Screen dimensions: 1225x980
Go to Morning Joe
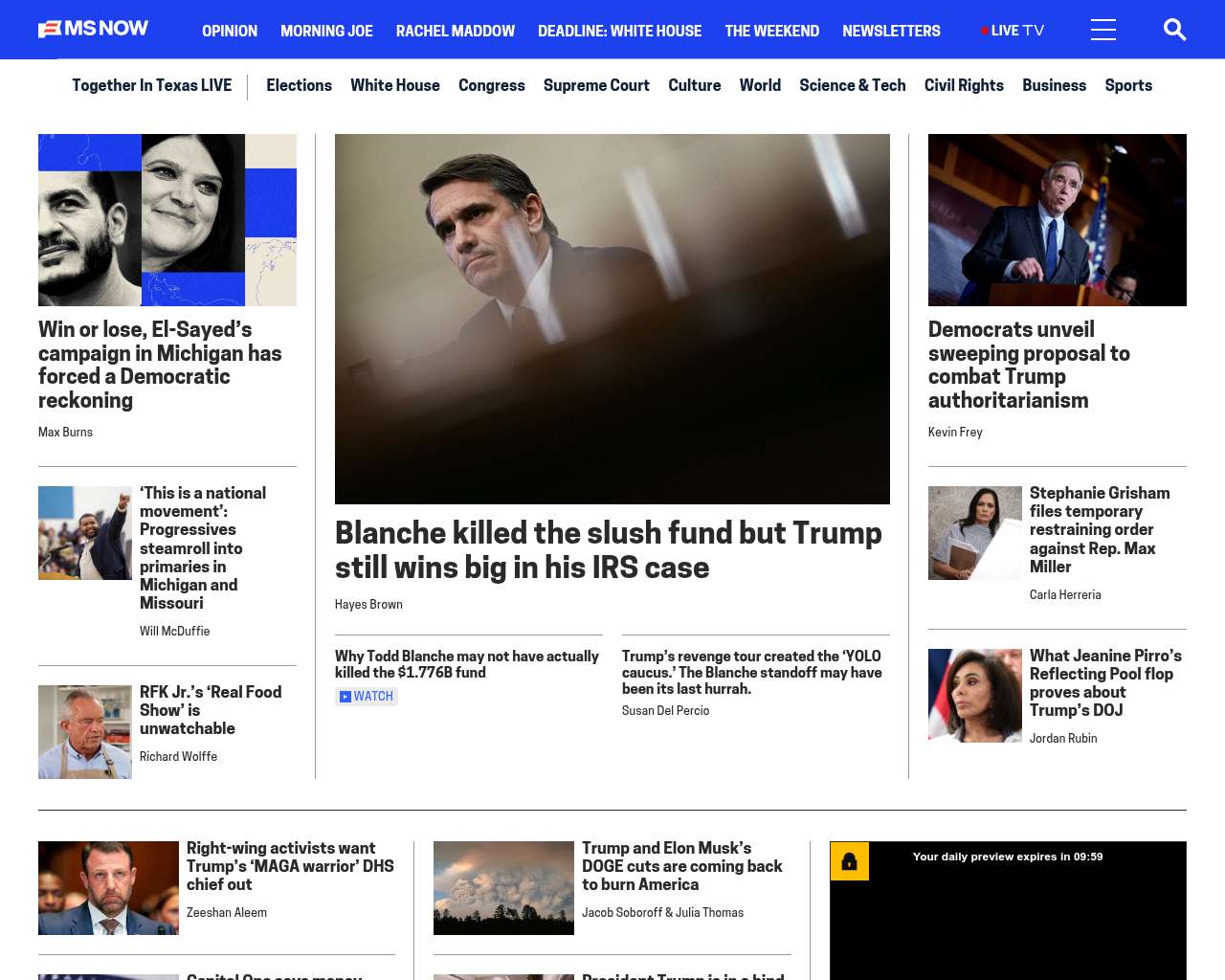pyautogui.click(x=326, y=31)
